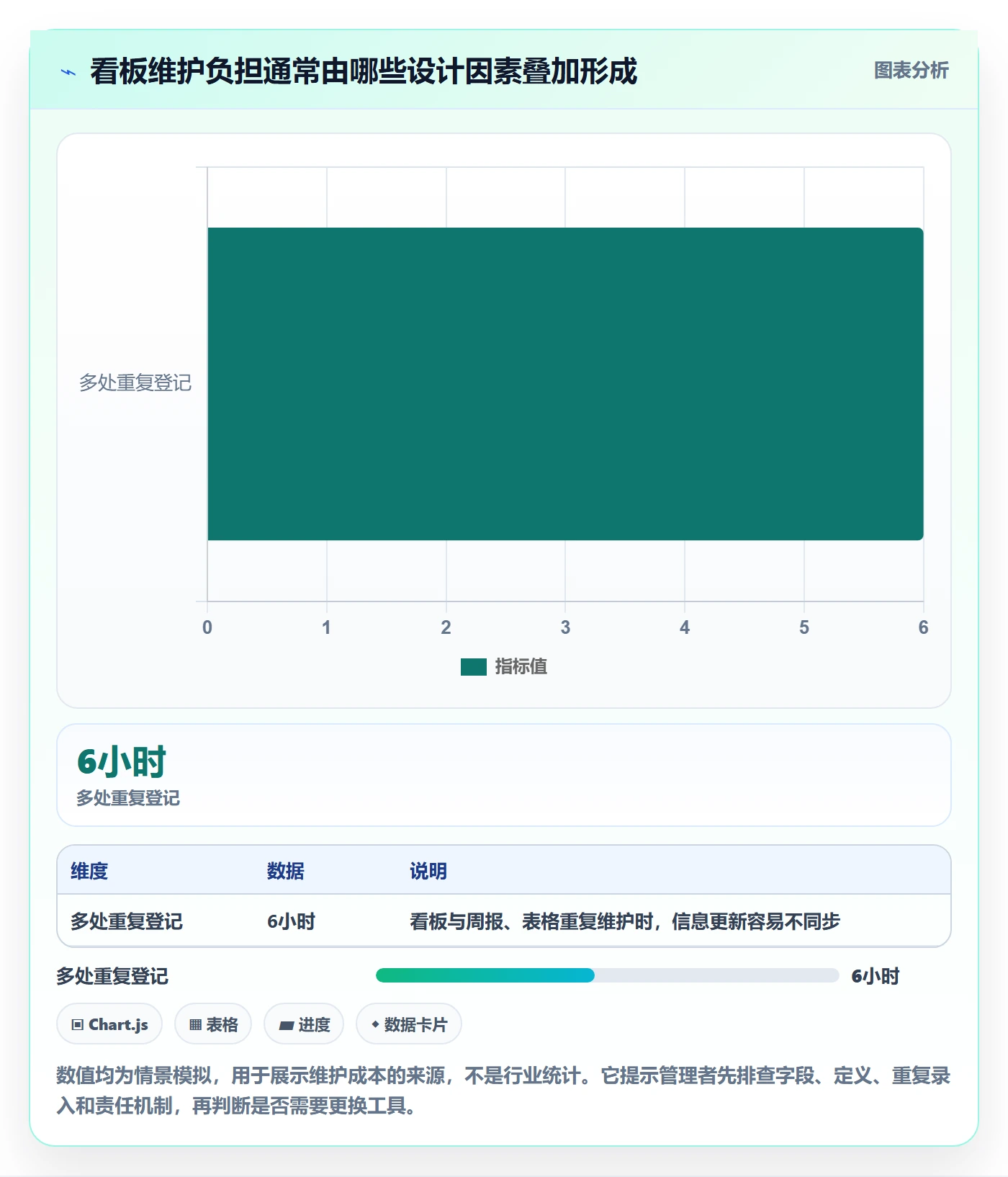Toggle the 指标值 legend color box
The image size is (1008, 1177).
click(474, 667)
